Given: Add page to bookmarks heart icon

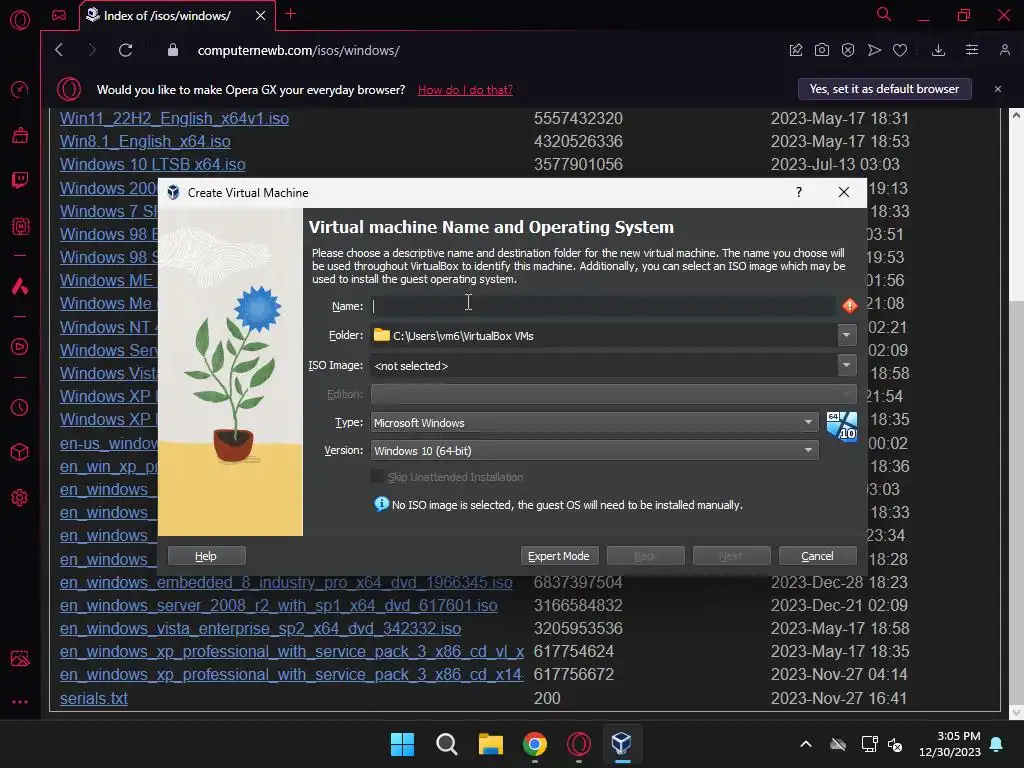Looking at the screenshot, I should pos(900,50).
